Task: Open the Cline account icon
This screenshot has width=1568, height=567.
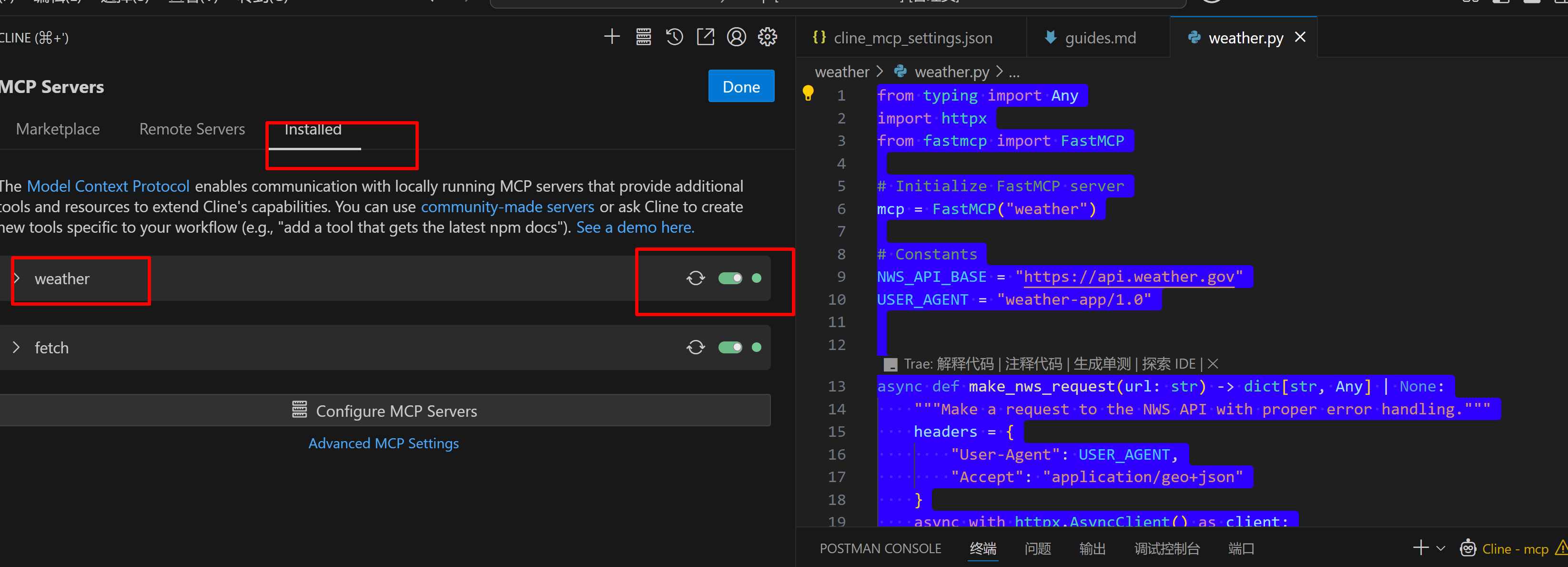Action: 737,37
